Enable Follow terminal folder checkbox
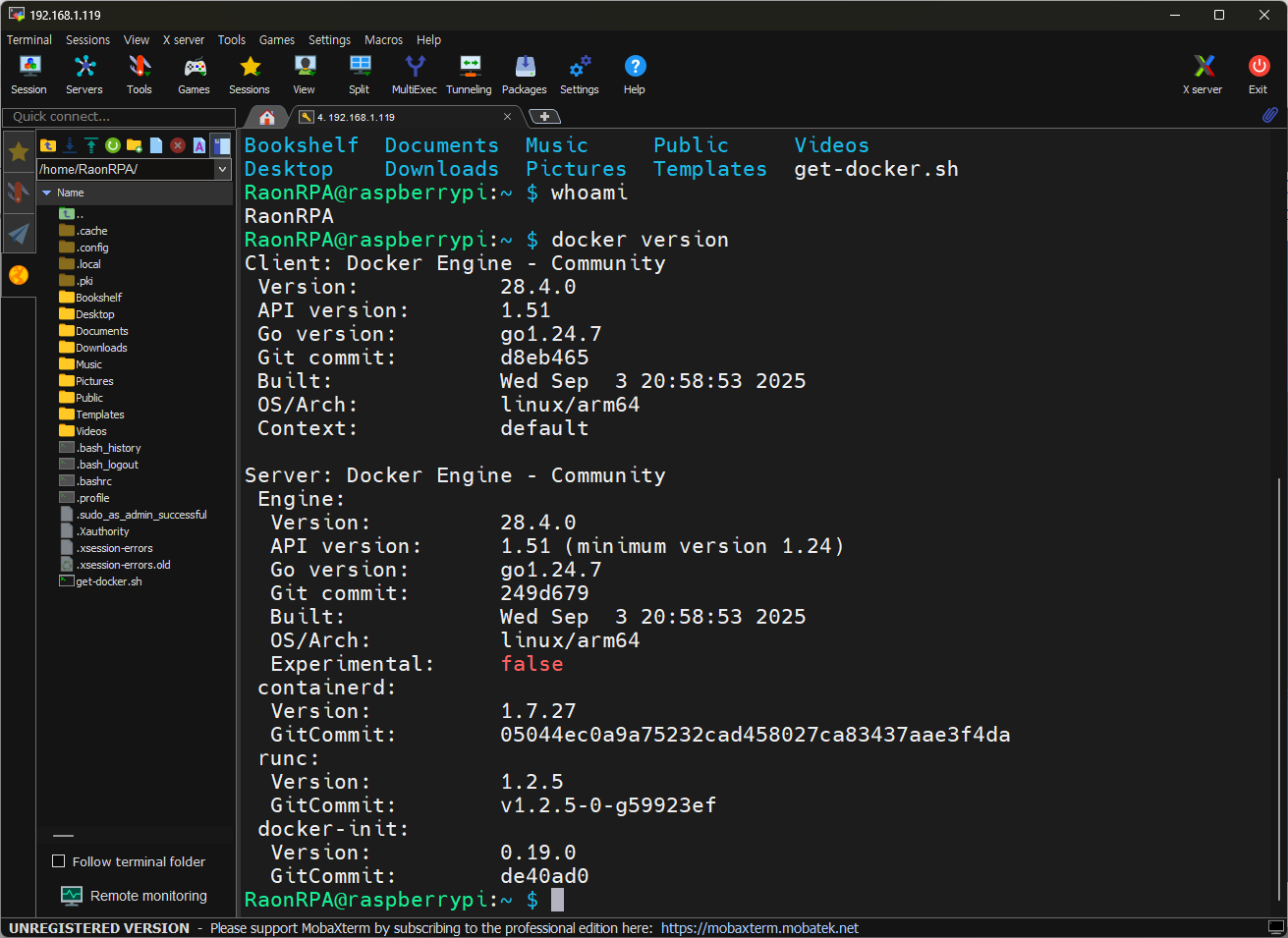 [x=58, y=861]
